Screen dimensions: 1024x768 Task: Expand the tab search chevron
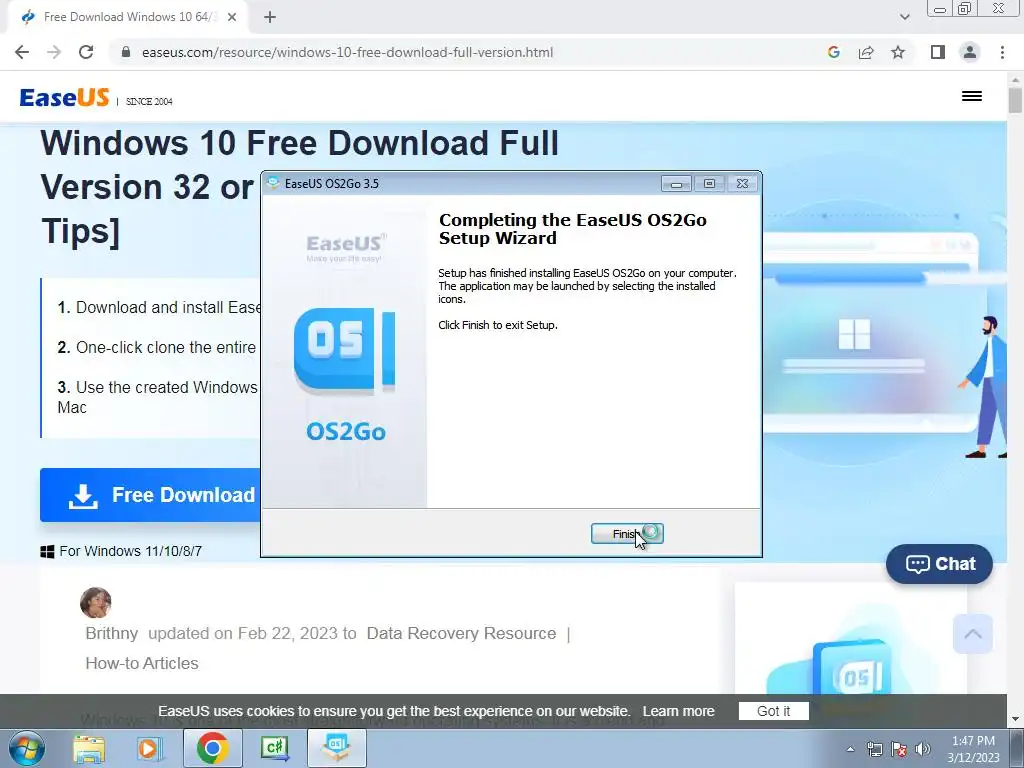(904, 17)
